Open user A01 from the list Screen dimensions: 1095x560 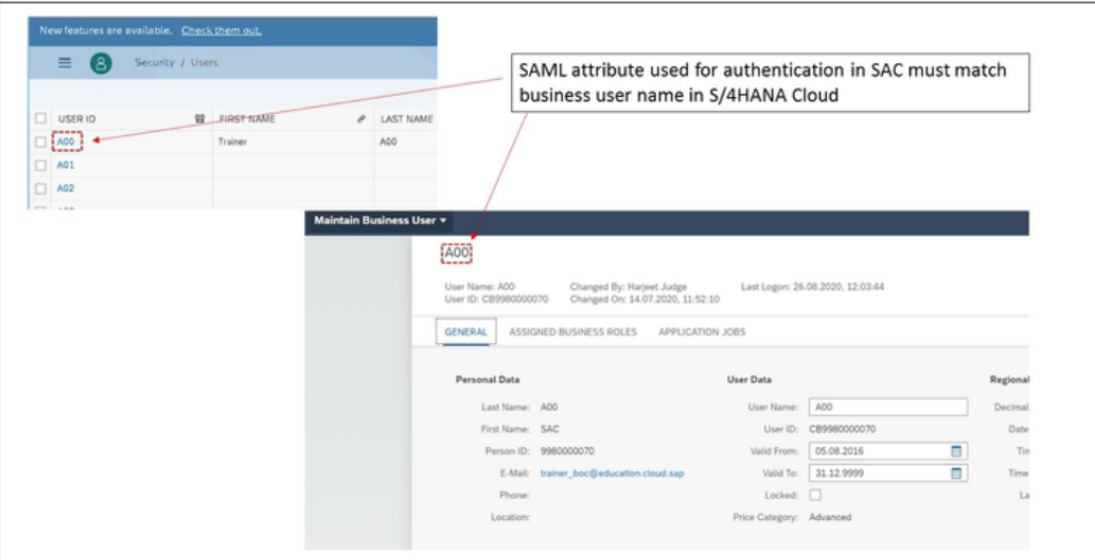click(x=66, y=165)
